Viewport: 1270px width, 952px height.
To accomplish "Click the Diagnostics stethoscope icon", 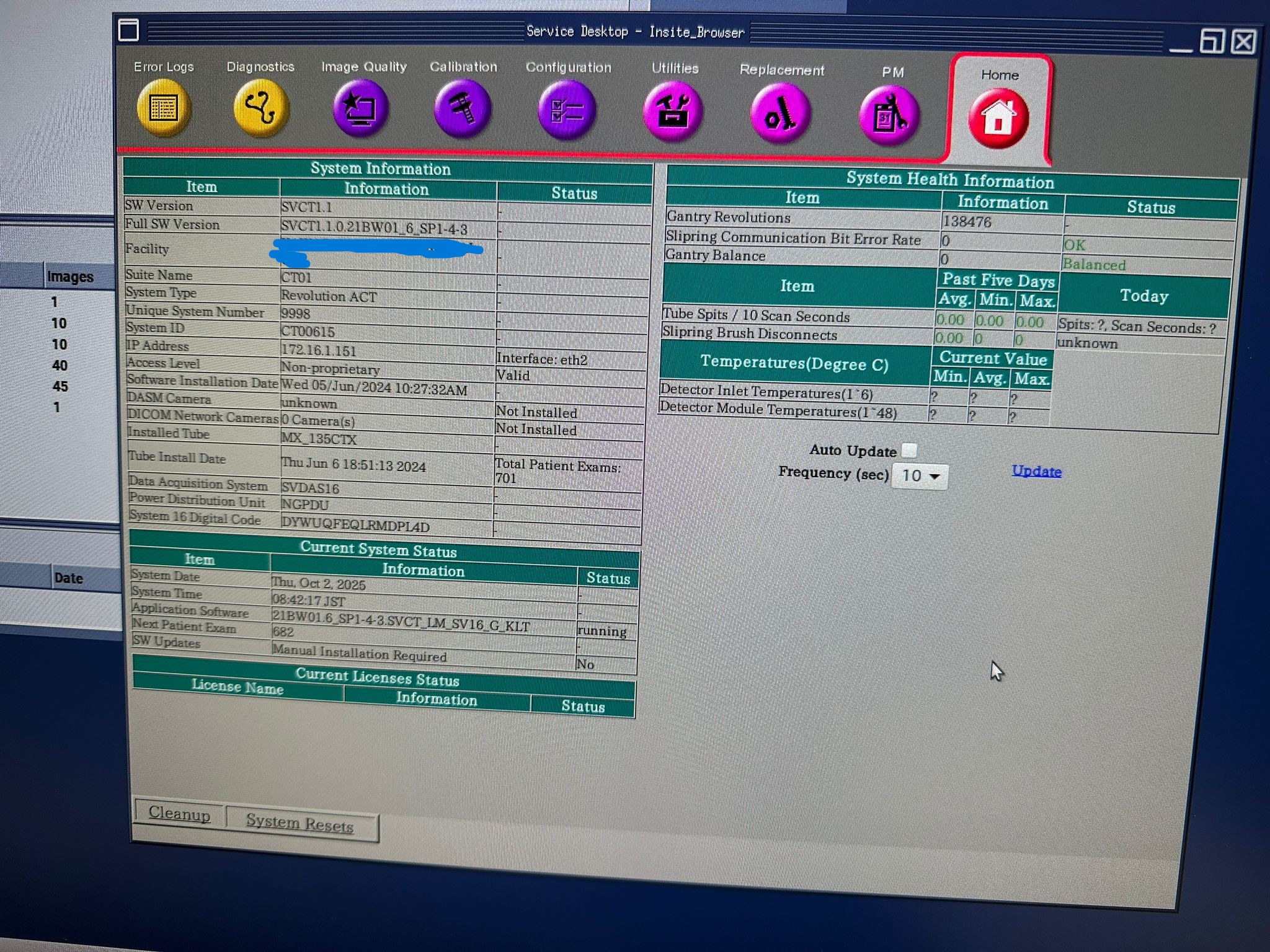I will click(x=260, y=108).
